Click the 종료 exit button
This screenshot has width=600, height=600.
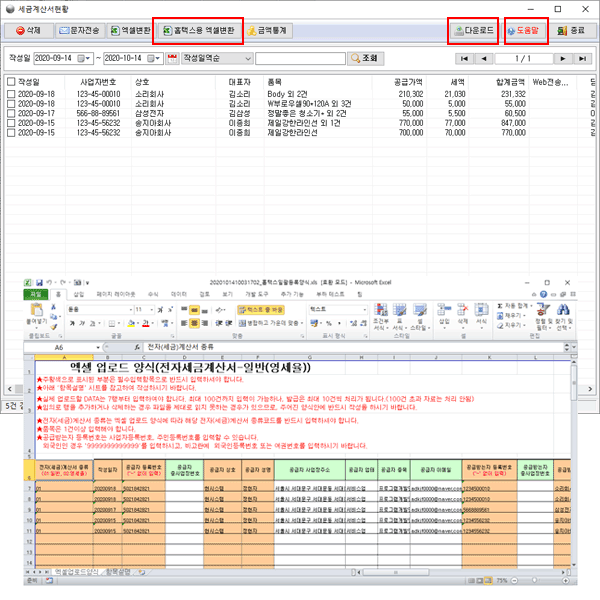[571, 31]
